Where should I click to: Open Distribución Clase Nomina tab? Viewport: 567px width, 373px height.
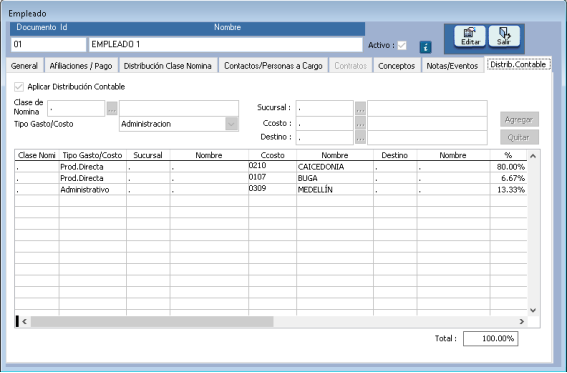point(168,66)
